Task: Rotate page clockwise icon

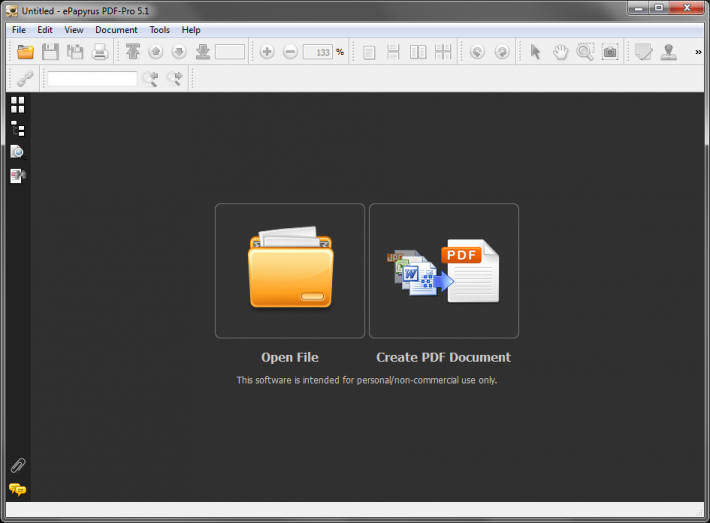Action: click(502, 52)
